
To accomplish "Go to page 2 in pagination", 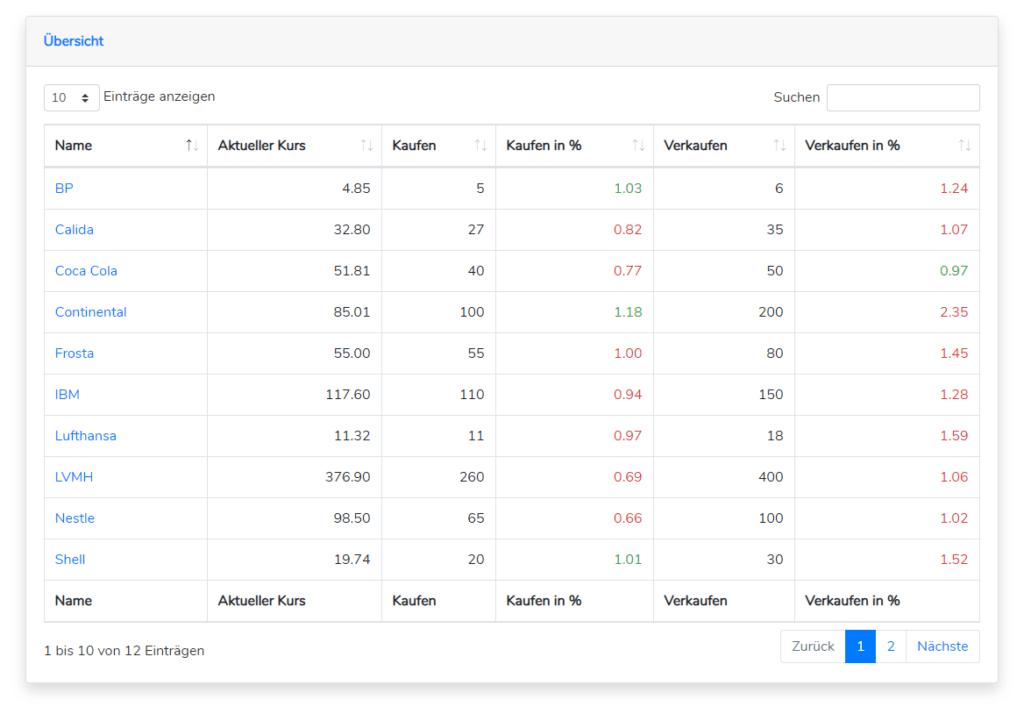I will [x=891, y=646].
